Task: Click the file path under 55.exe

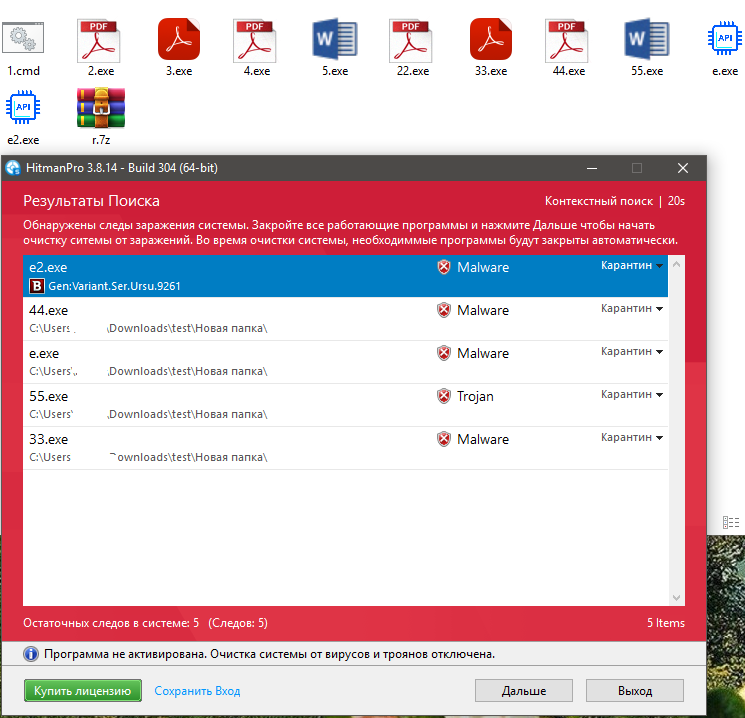Action: point(148,414)
